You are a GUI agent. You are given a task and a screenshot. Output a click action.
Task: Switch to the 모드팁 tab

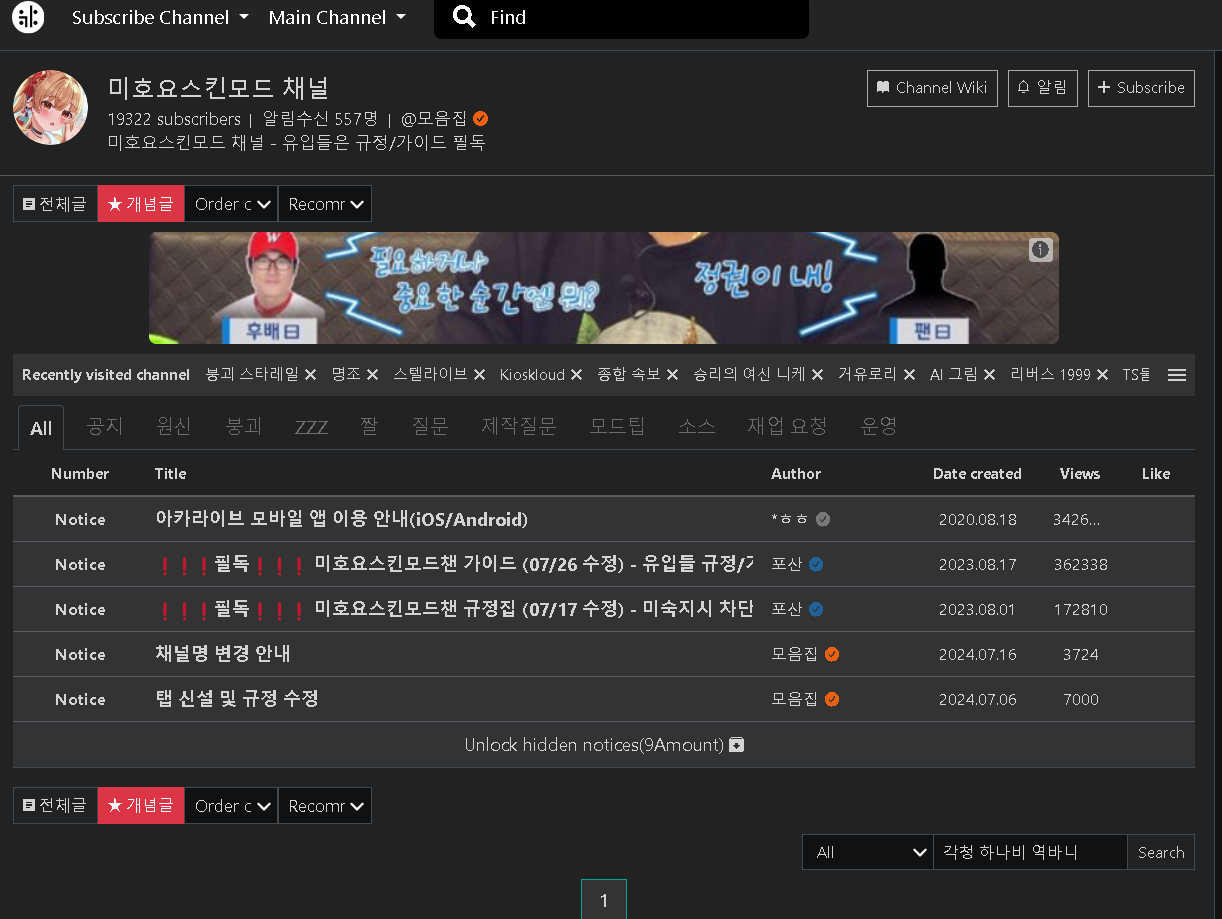tap(617, 427)
